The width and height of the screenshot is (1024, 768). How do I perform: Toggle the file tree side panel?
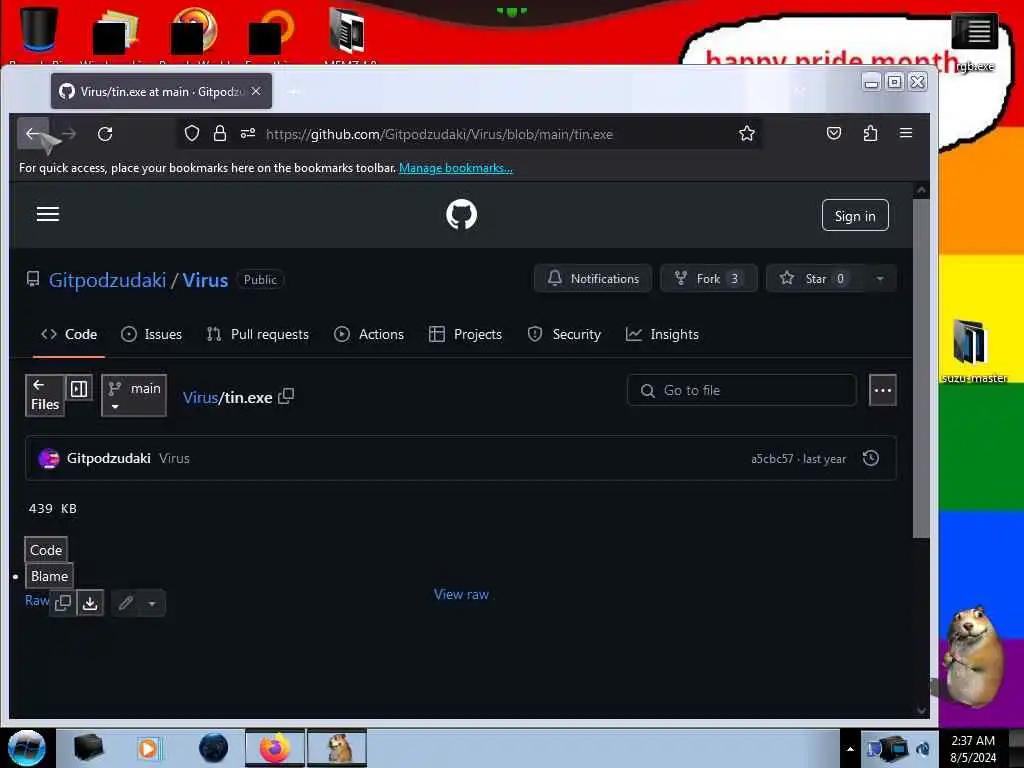(x=79, y=389)
